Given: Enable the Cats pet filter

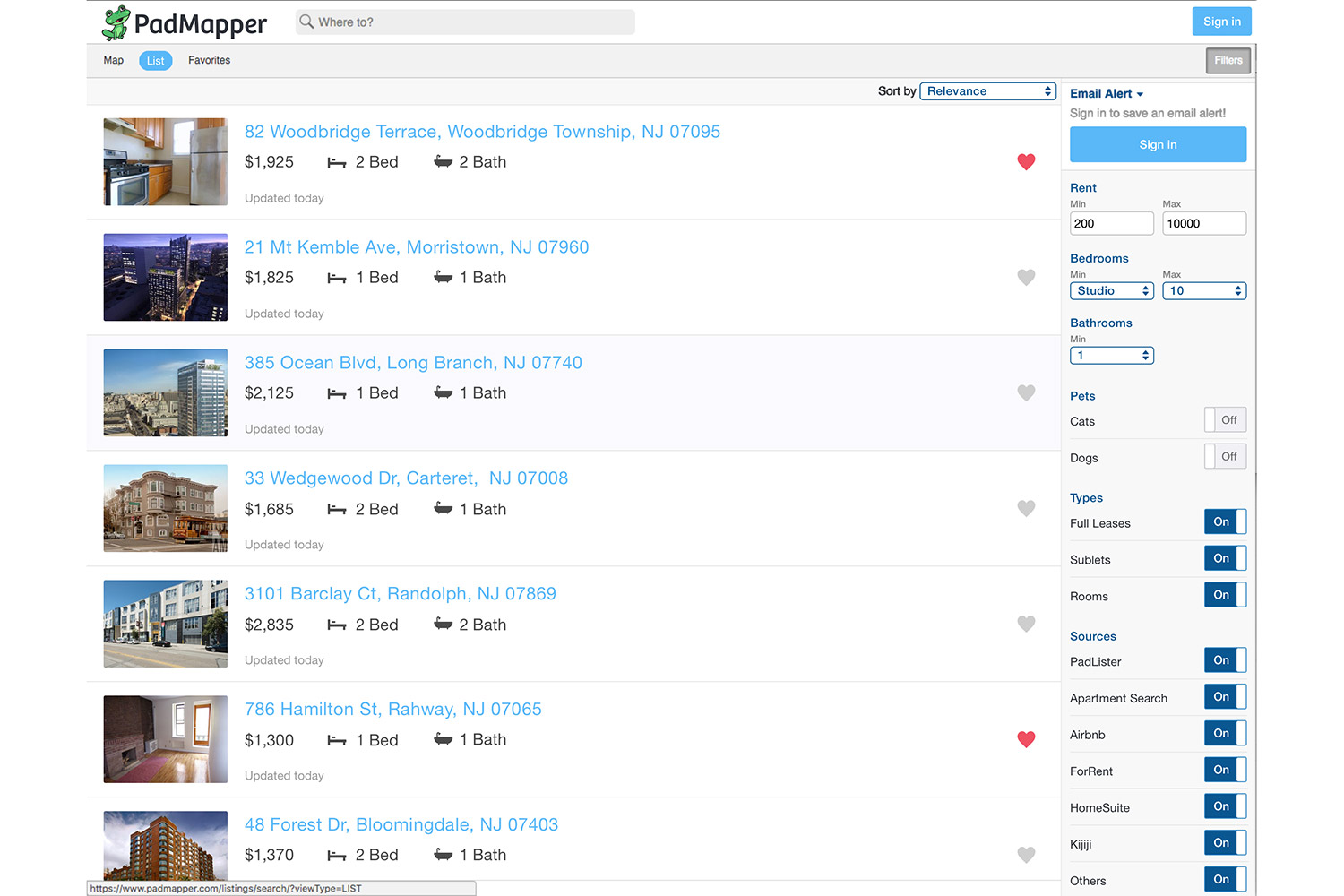Looking at the screenshot, I should pos(1225,419).
